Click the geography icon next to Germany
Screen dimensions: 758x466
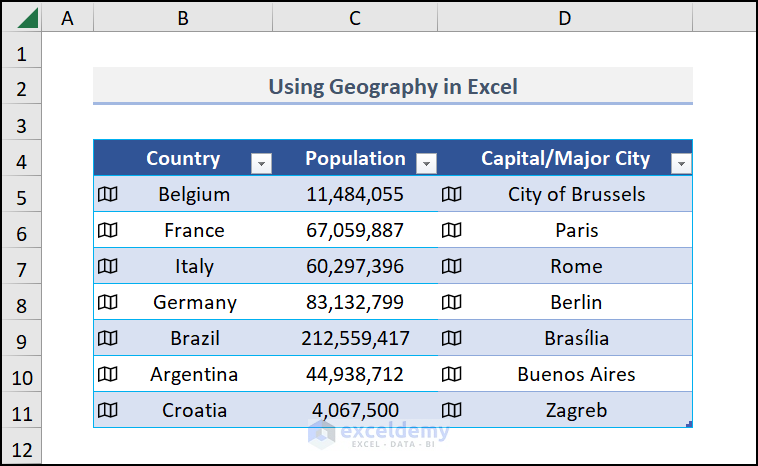coord(107,302)
